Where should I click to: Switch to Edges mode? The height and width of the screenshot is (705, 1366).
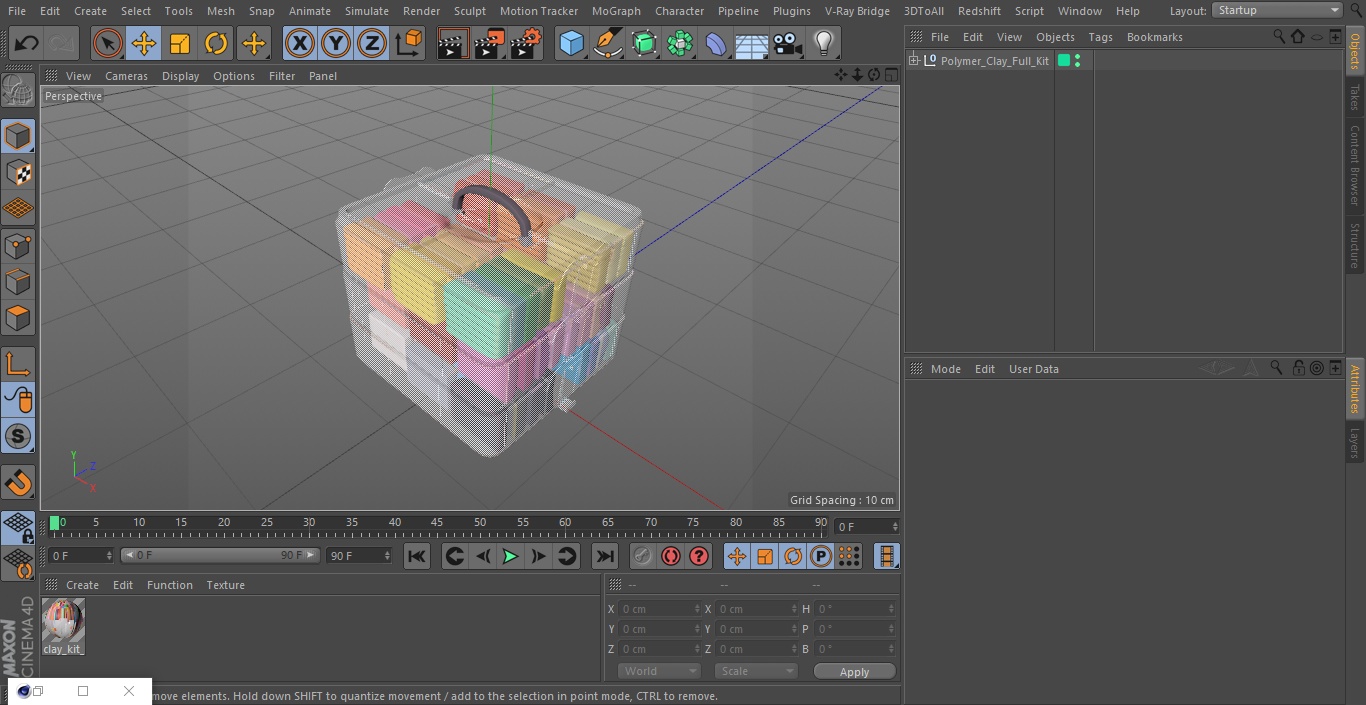pos(18,282)
